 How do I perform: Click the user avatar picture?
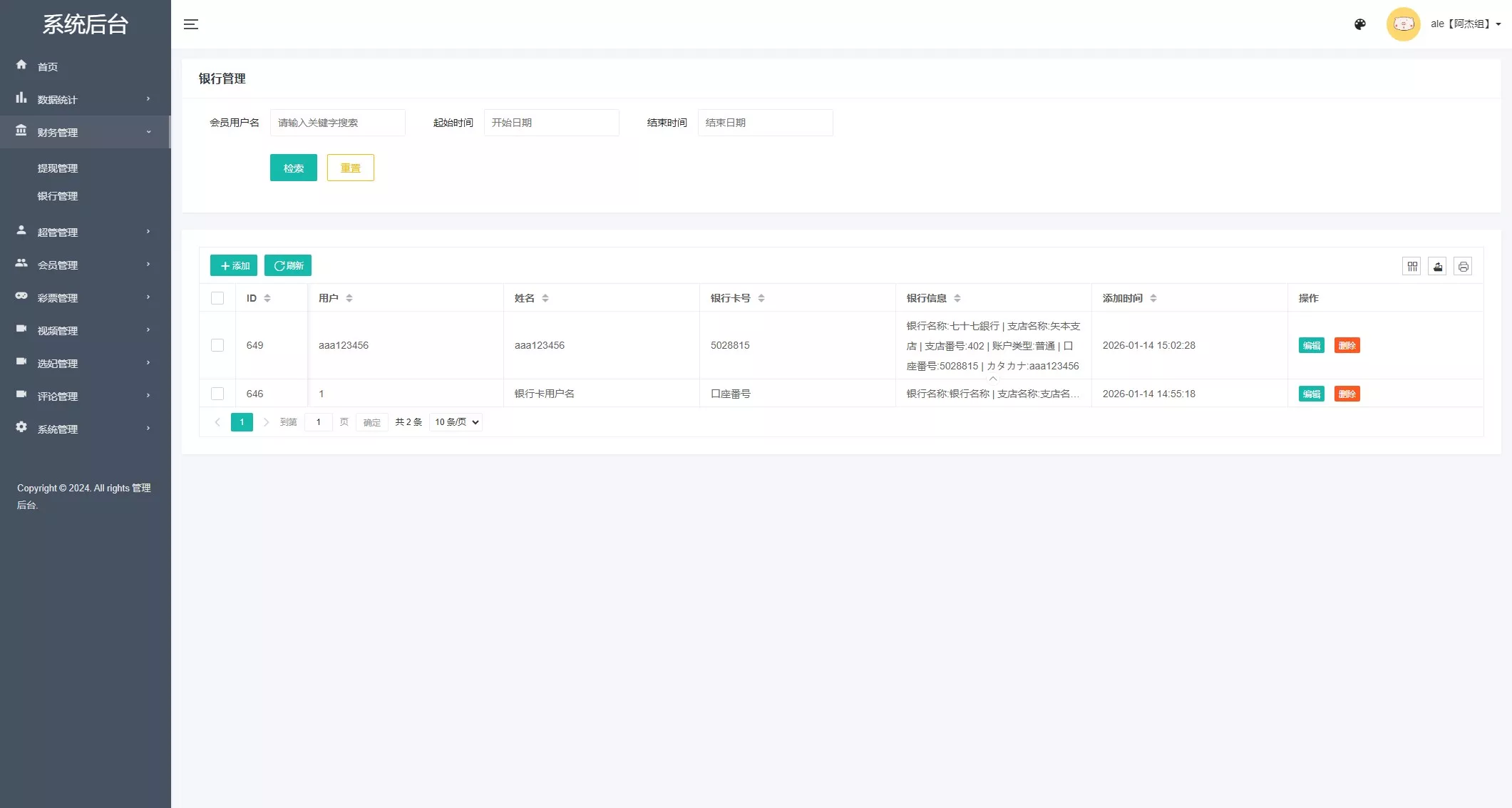tap(1403, 24)
